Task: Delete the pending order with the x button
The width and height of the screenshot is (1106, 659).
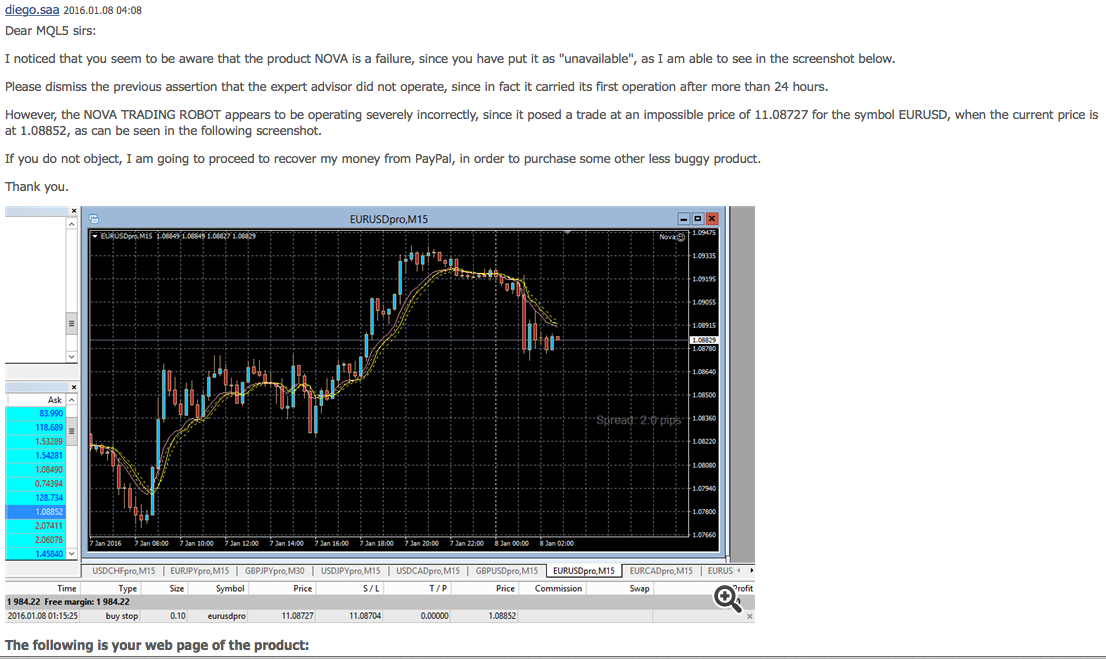Action: coord(750,617)
